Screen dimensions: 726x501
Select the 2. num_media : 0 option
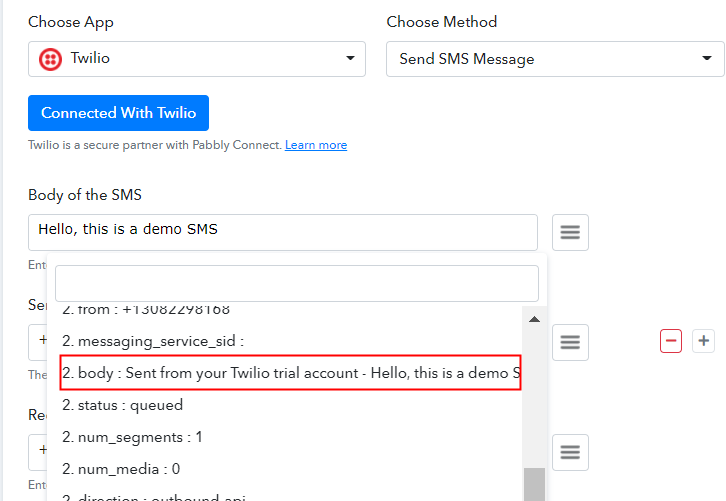point(291,469)
